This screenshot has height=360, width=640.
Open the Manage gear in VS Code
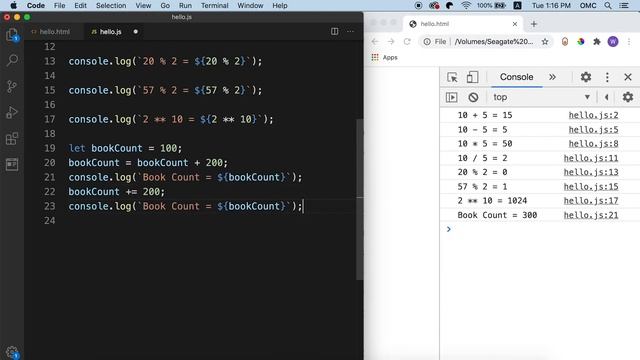pos(12,352)
